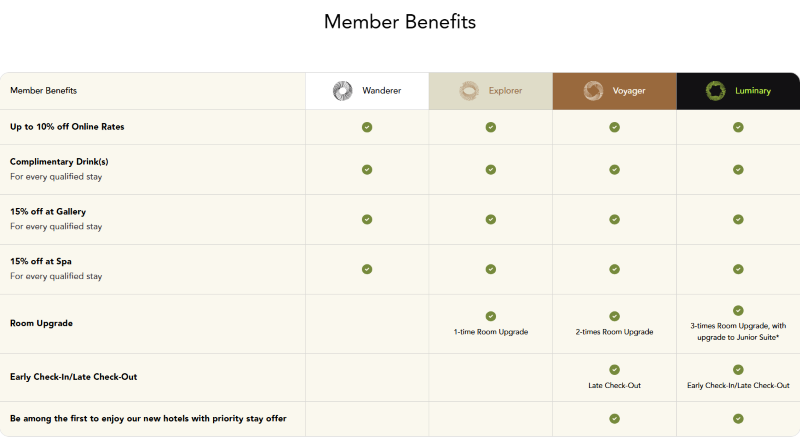
Task: Click the Member Benefits page heading
Action: [400, 22]
